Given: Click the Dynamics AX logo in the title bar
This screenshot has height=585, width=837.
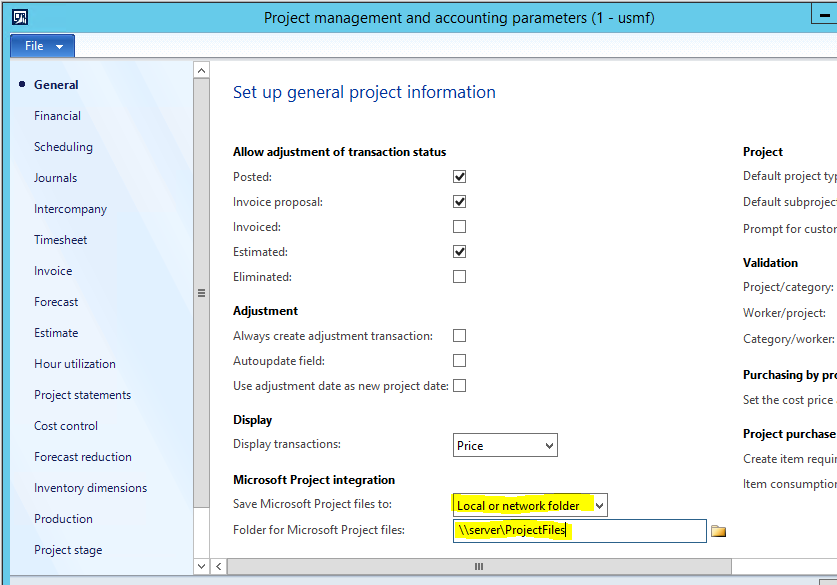Looking at the screenshot, I should 21,17.
